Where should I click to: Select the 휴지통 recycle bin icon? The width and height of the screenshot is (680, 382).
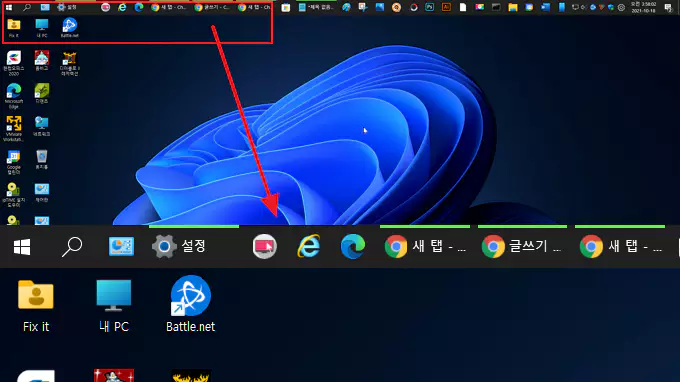coord(42,159)
